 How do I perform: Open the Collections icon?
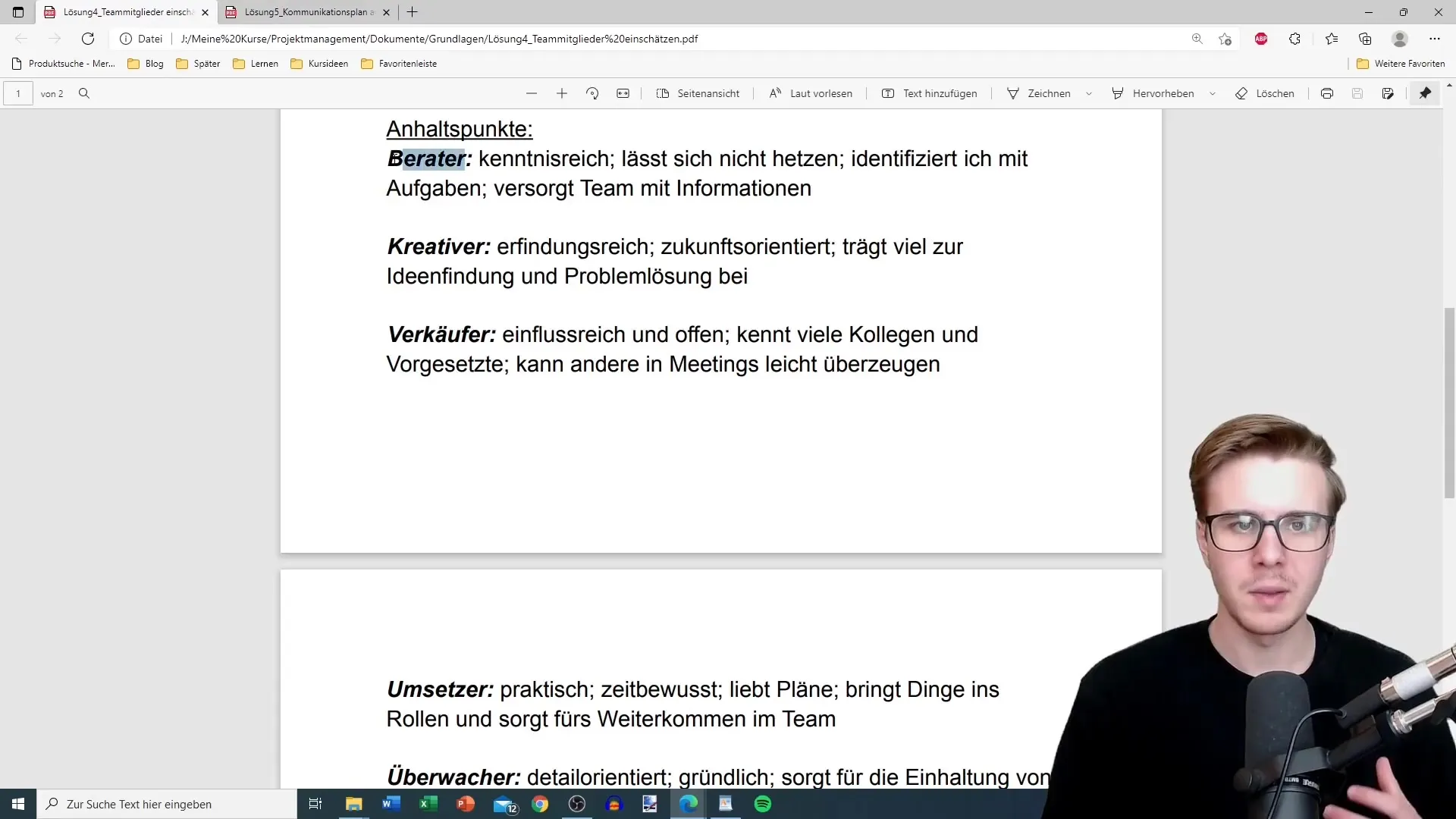click(1365, 39)
